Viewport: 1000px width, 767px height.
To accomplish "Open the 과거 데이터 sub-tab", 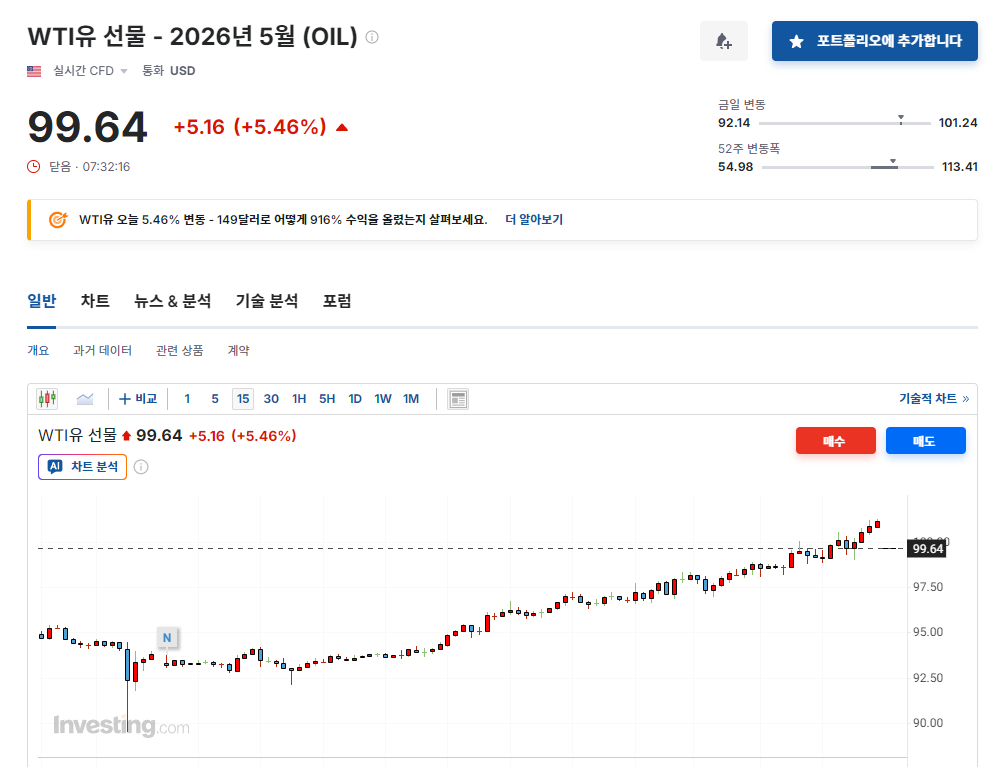I will [x=102, y=351].
